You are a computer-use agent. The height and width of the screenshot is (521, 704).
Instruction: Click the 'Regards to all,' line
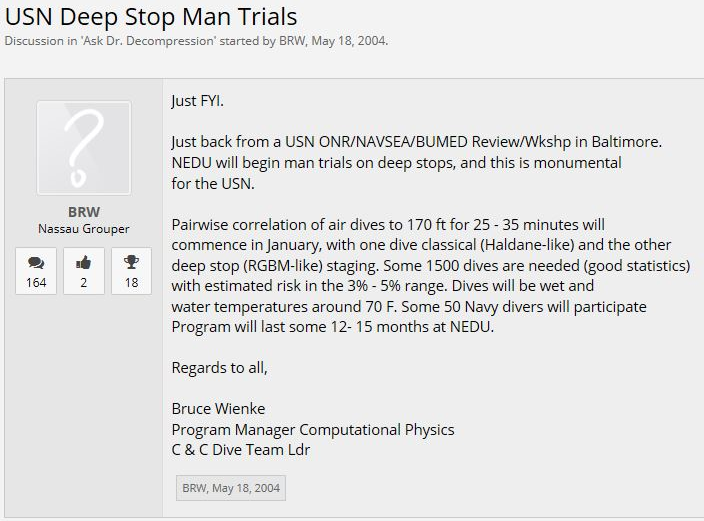pyautogui.click(x=220, y=367)
